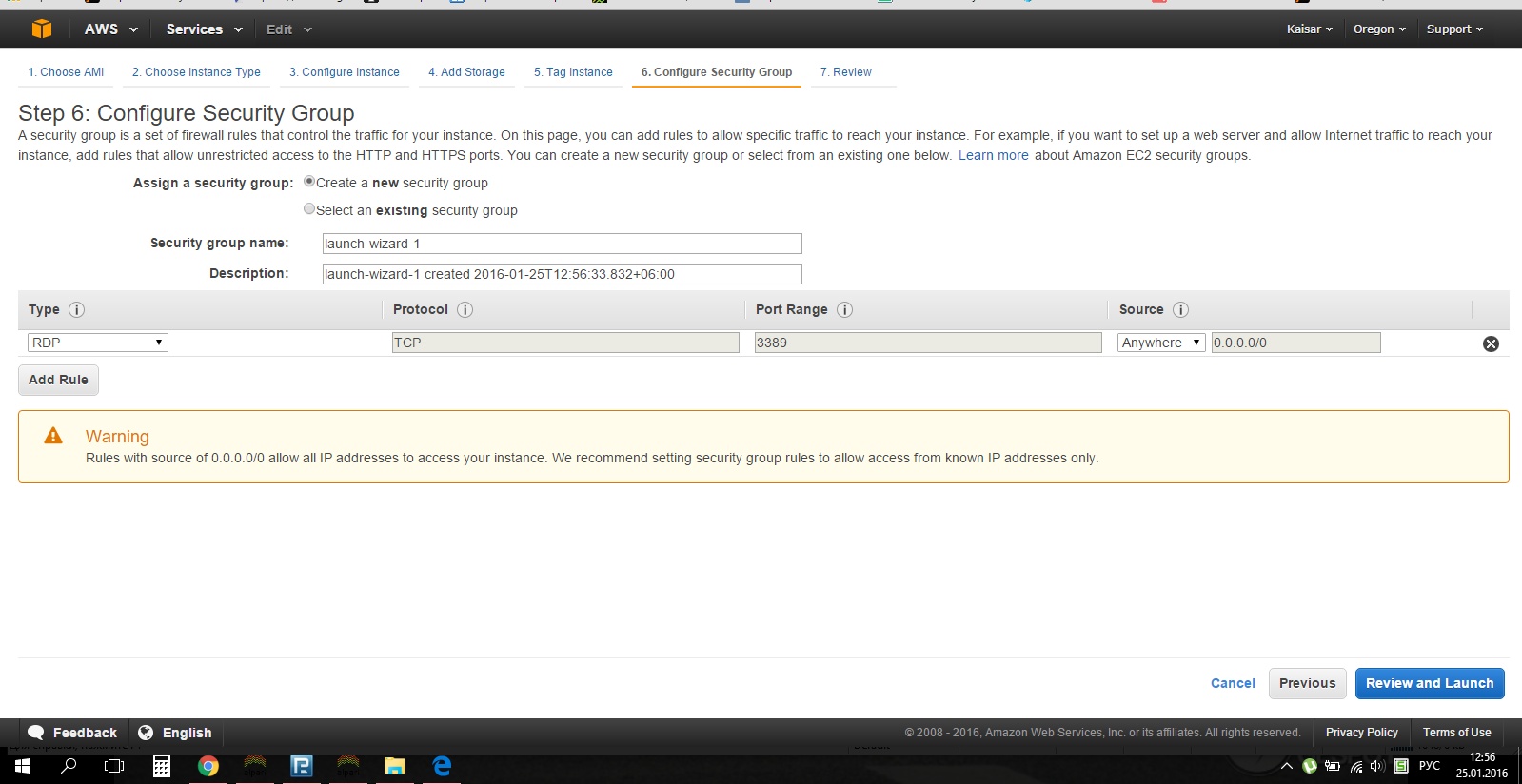This screenshot has width=1522, height=784.
Task: Show hidden tray icons chevron
Action: [x=1287, y=766]
